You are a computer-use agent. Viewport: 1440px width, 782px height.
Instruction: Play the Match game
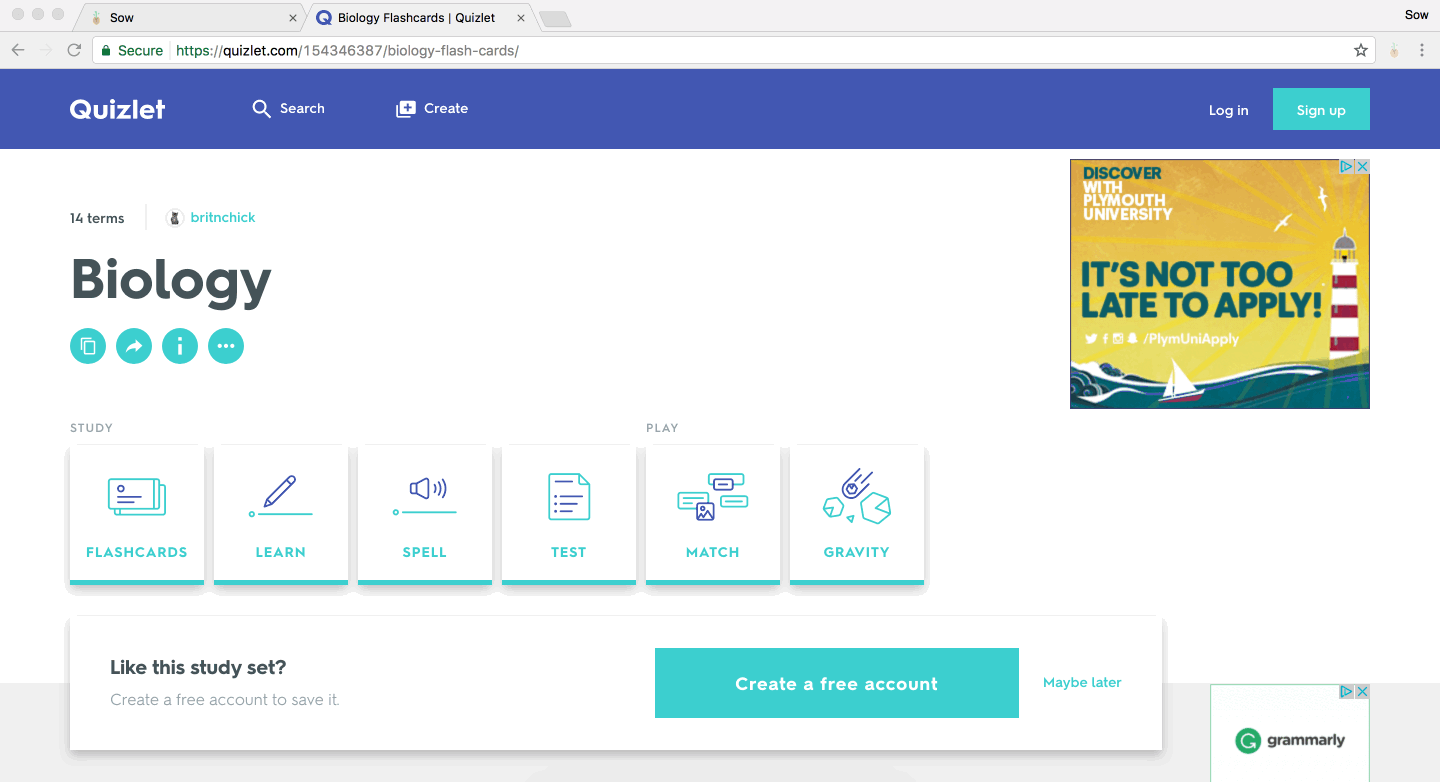point(713,515)
